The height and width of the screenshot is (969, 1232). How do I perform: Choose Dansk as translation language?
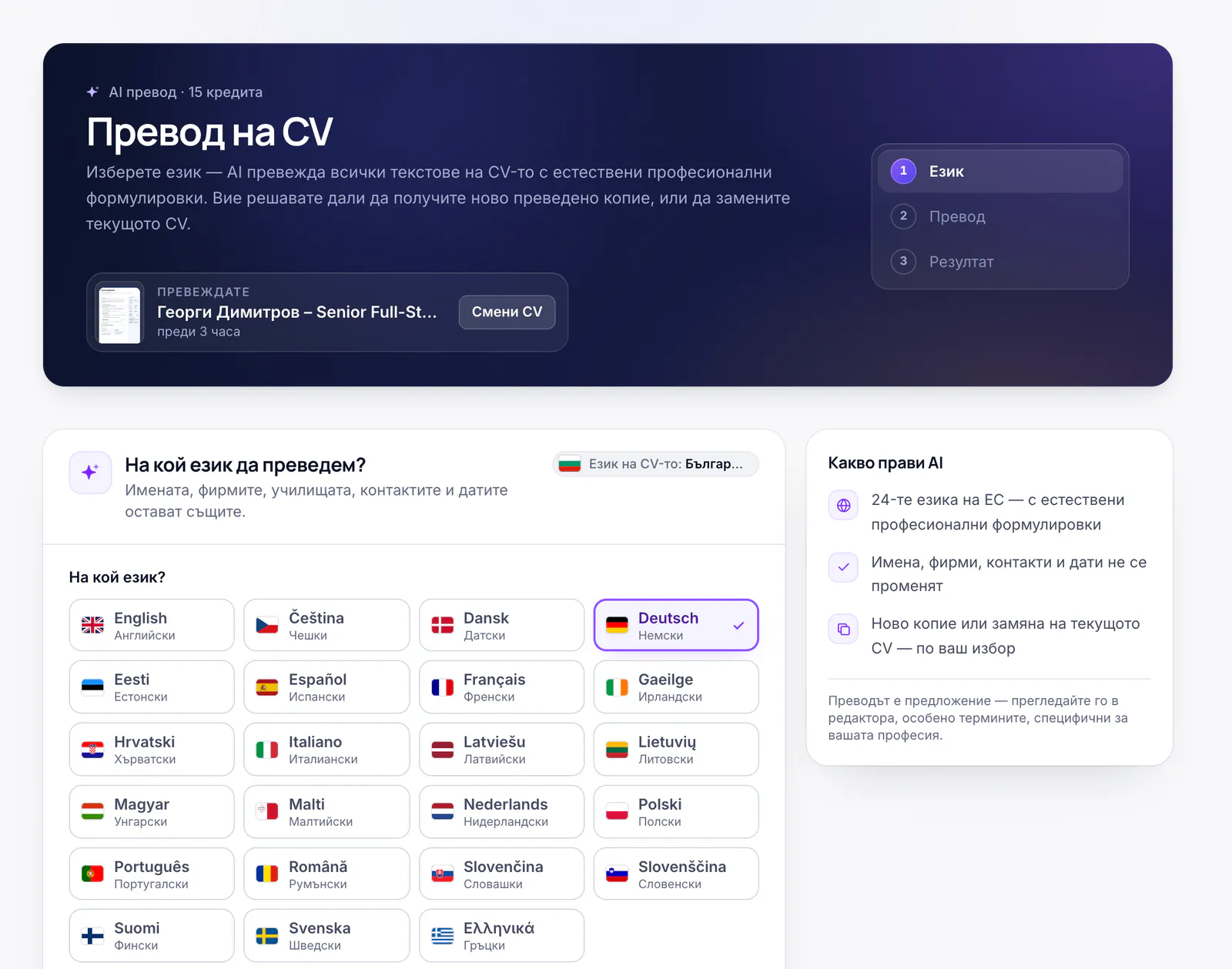[x=501, y=625]
